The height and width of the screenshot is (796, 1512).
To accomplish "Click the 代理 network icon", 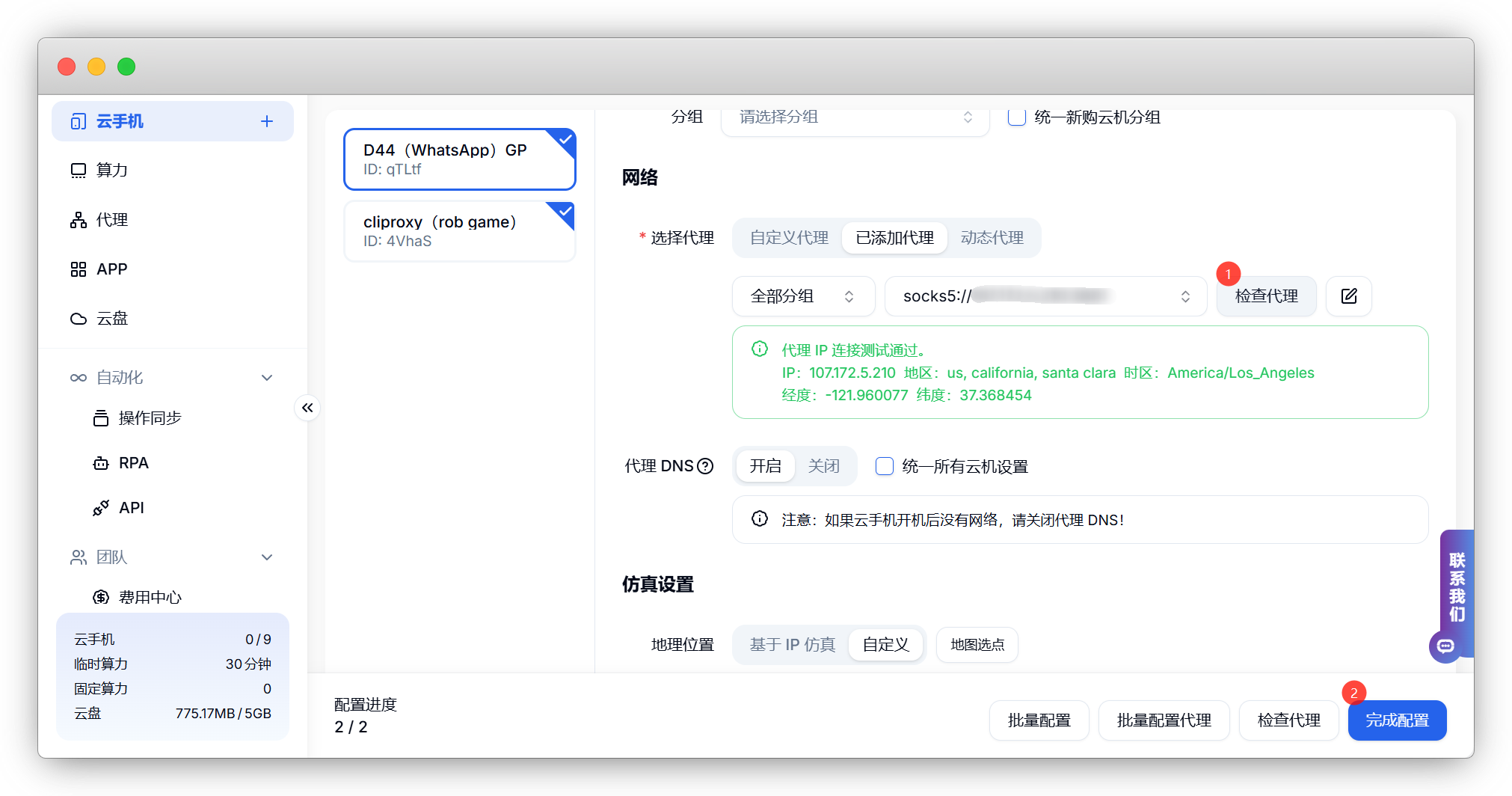I will pyautogui.click(x=78, y=220).
